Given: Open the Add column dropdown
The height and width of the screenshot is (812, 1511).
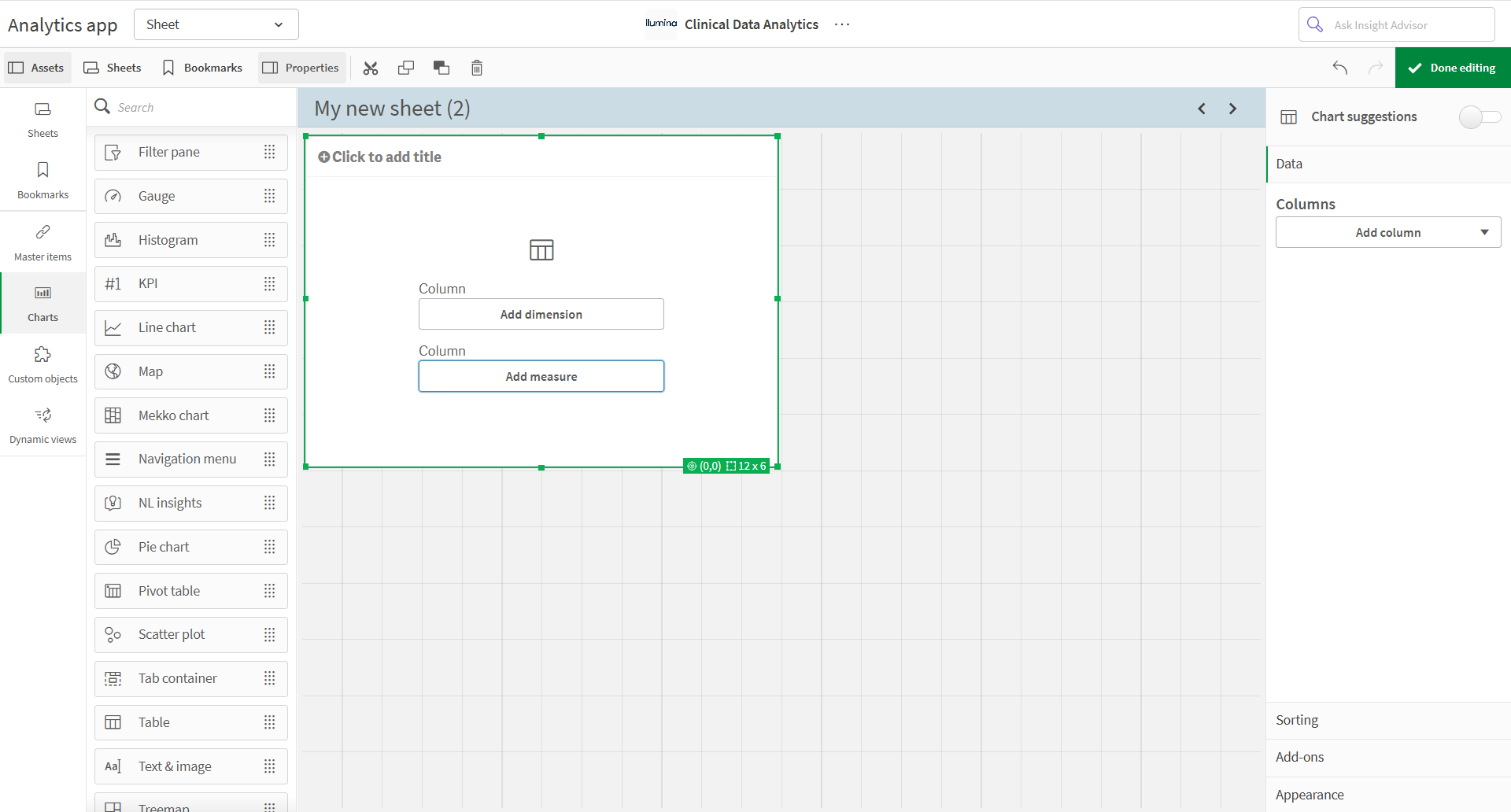Looking at the screenshot, I should [1388, 233].
